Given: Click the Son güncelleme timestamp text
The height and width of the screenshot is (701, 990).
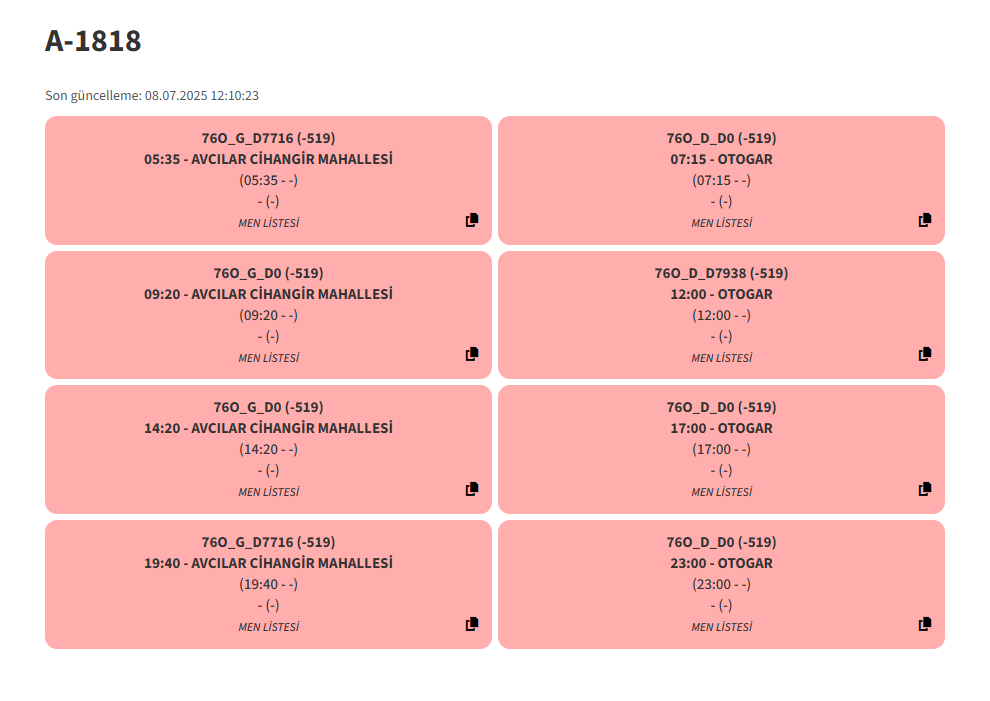Looking at the screenshot, I should click(152, 95).
